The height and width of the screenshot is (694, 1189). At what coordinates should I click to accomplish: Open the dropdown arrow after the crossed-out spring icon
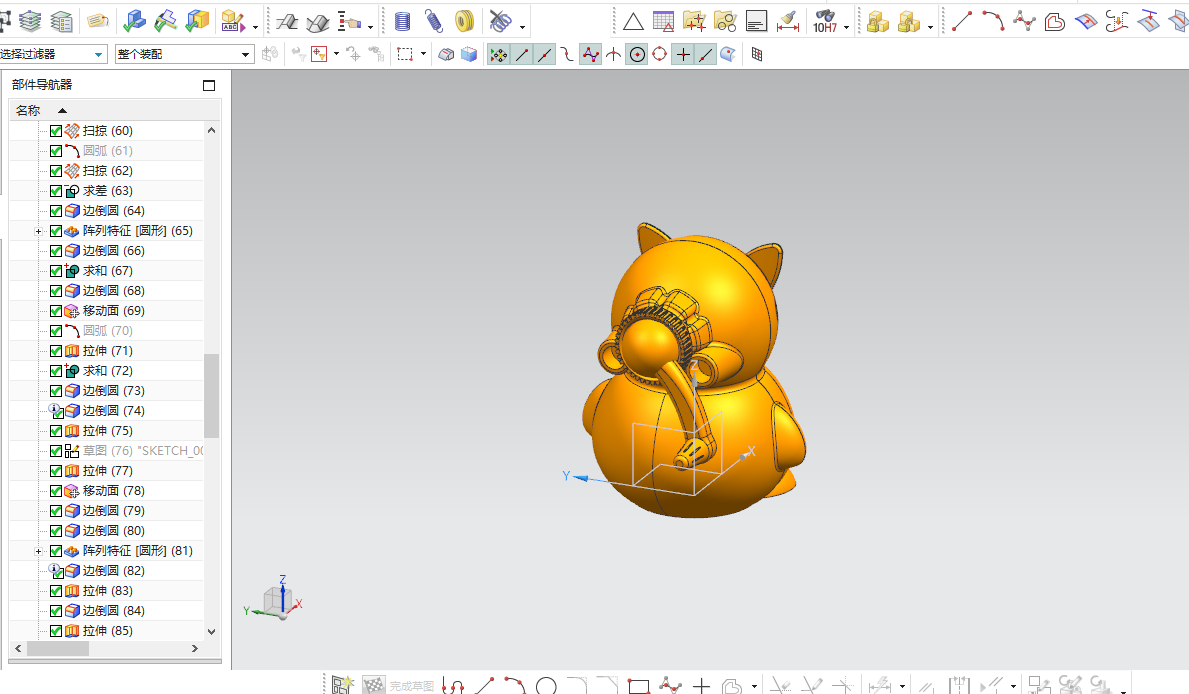pyautogui.click(x=522, y=27)
